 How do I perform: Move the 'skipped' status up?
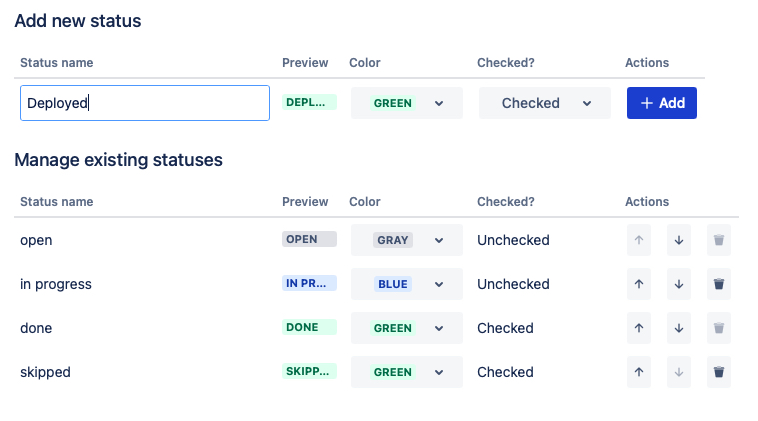pyautogui.click(x=639, y=372)
